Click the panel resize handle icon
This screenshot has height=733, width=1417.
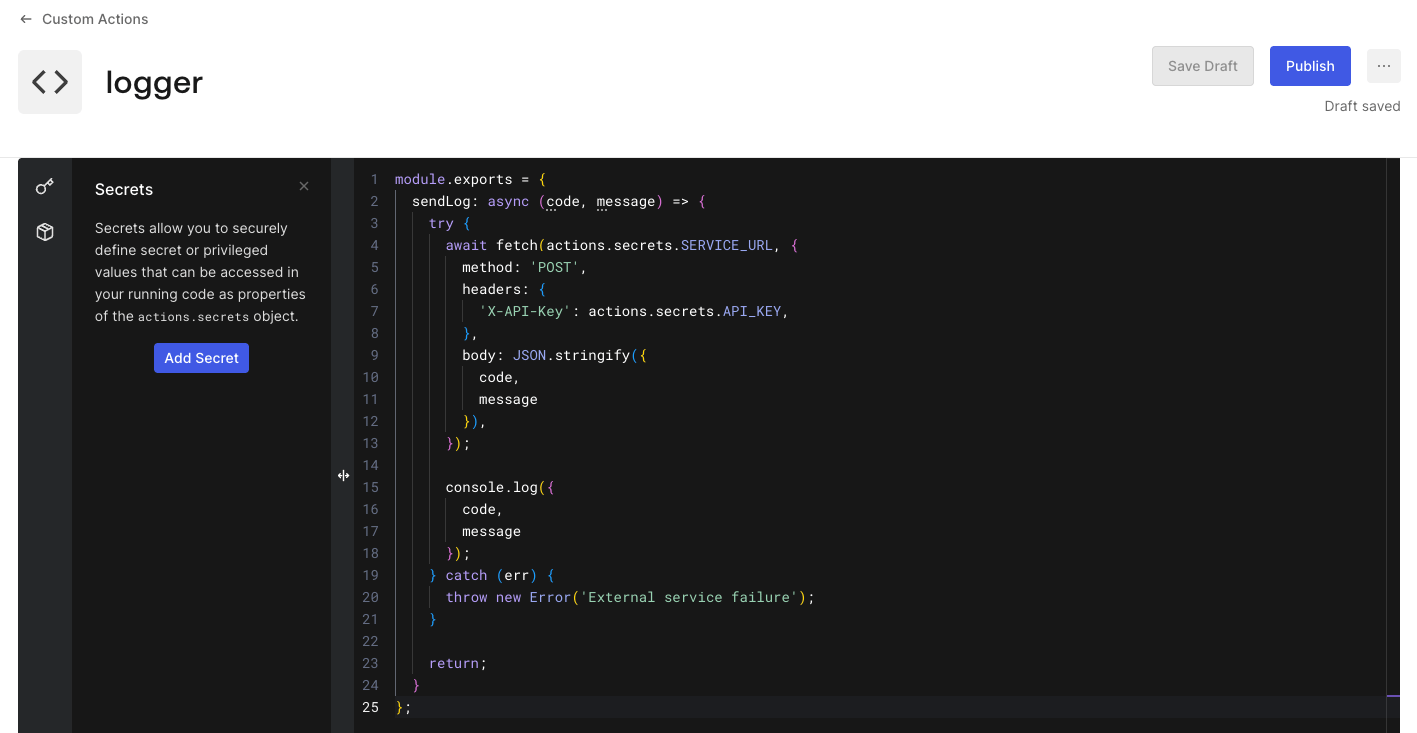(x=343, y=476)
